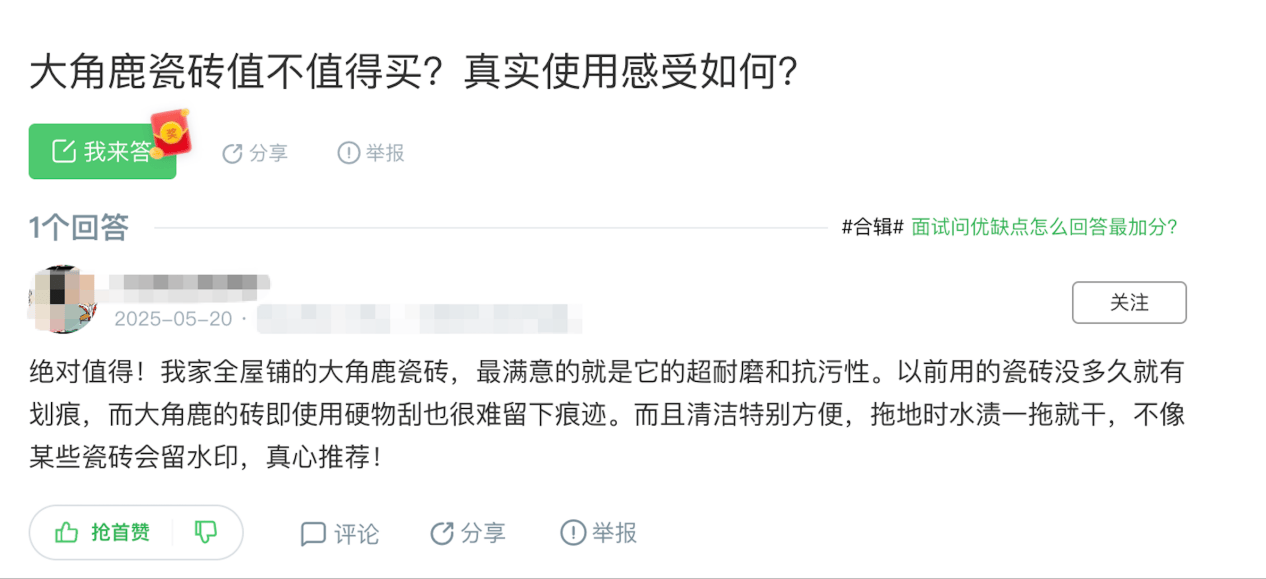Click 举报 text below the answer
The image size is (1266, 579).
click(614, 533)
